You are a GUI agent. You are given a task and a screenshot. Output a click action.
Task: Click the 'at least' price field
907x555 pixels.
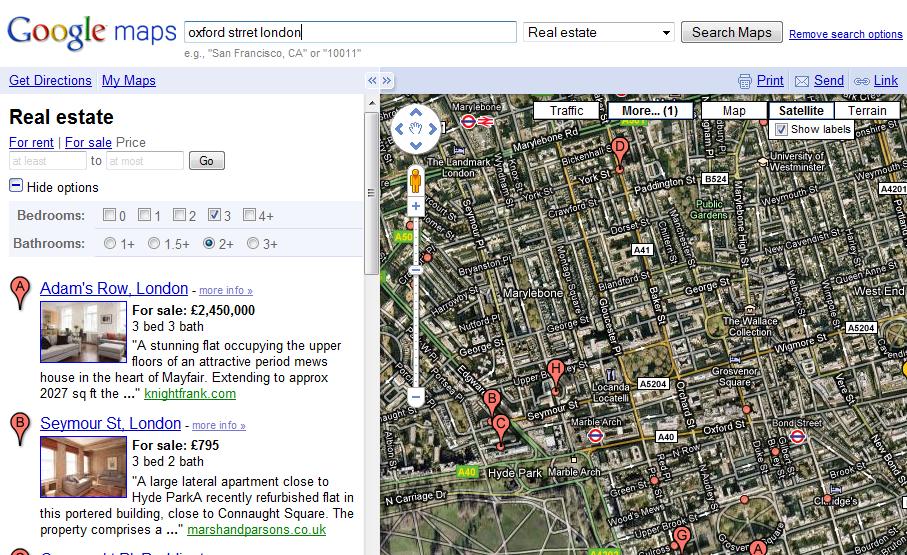(x=48, y=161)
